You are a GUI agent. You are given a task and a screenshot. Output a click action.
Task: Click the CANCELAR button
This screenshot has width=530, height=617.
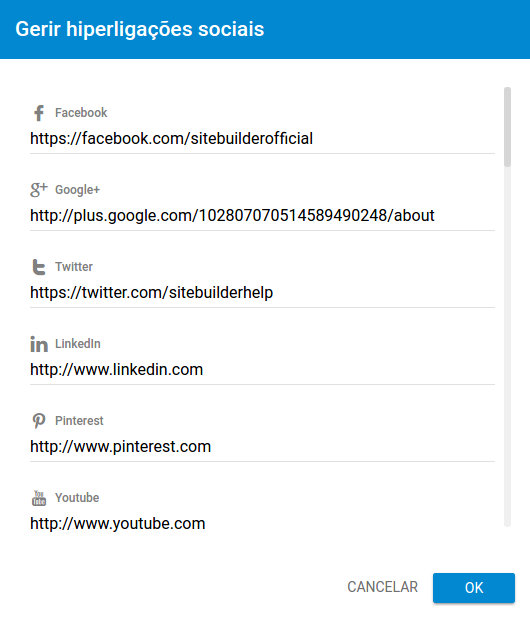(x=382, y=587)
